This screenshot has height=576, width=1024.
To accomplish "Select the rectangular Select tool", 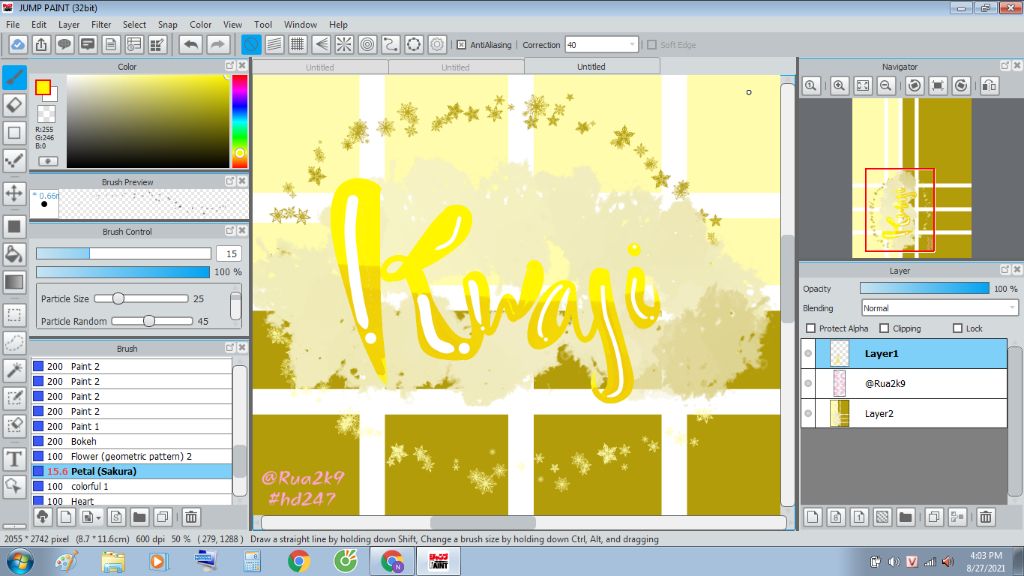I will pyautogui.click(x=14, y=315).
